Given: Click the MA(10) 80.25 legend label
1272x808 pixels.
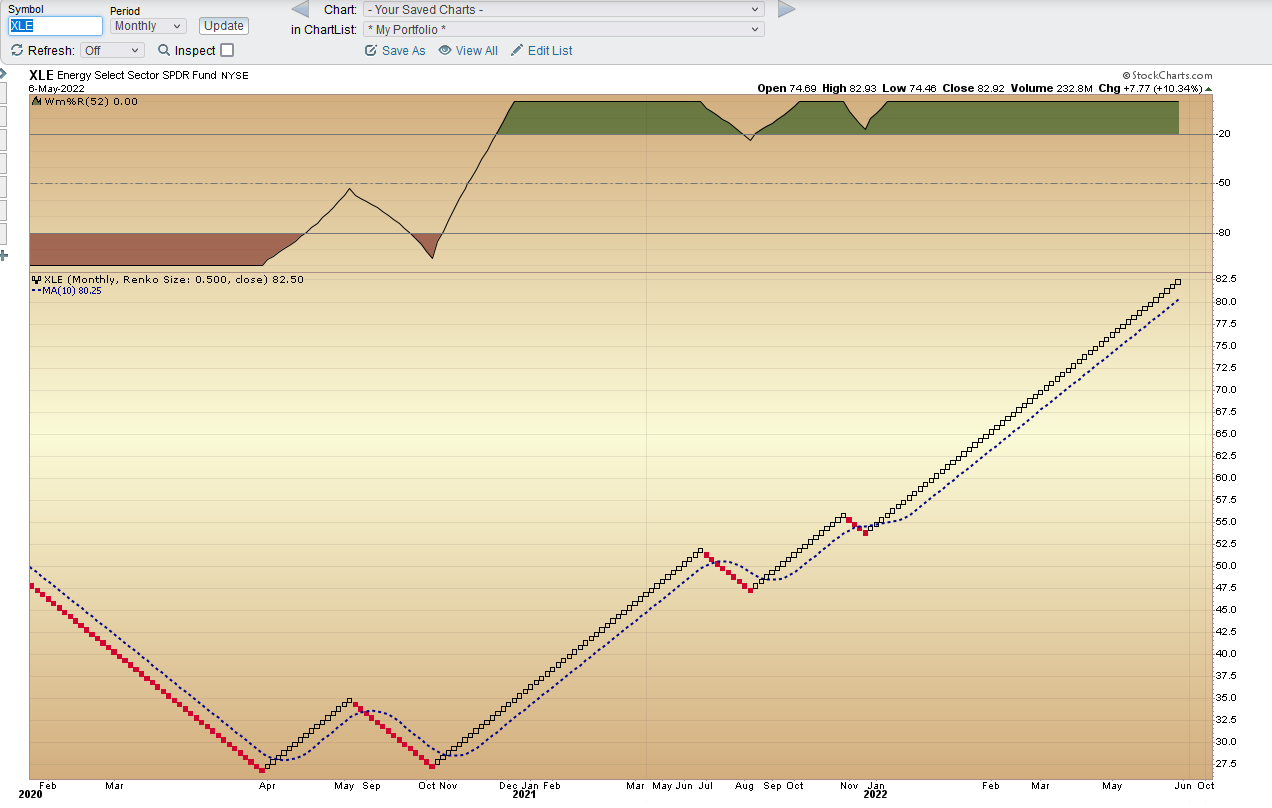Looking at the screenshot, I should point(72,290).
